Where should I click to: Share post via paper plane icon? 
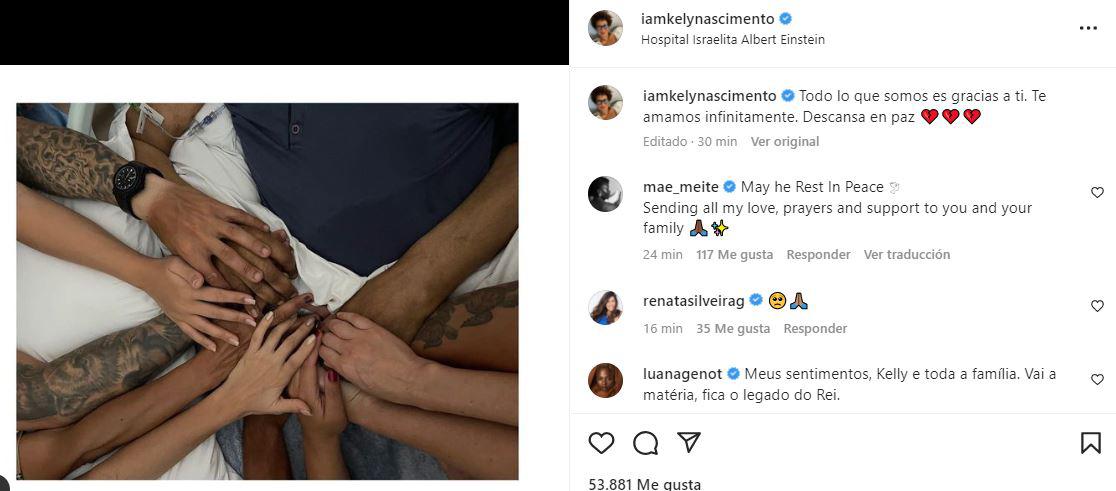coord(689,442)
